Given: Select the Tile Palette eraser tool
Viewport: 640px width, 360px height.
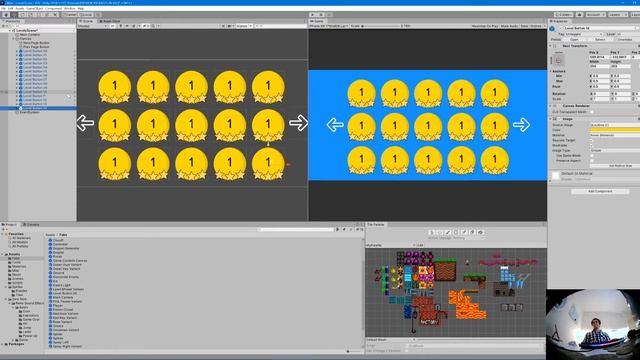Looking at the screenshot, I should 472,232.
